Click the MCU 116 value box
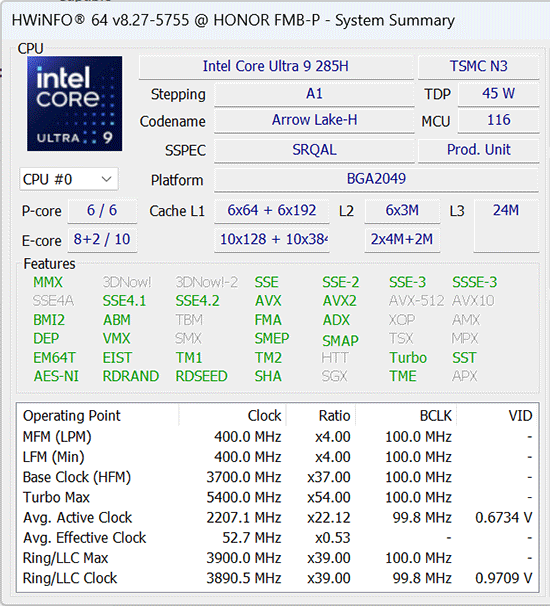This screenshot has width=550, height=606. pos(498,120)
